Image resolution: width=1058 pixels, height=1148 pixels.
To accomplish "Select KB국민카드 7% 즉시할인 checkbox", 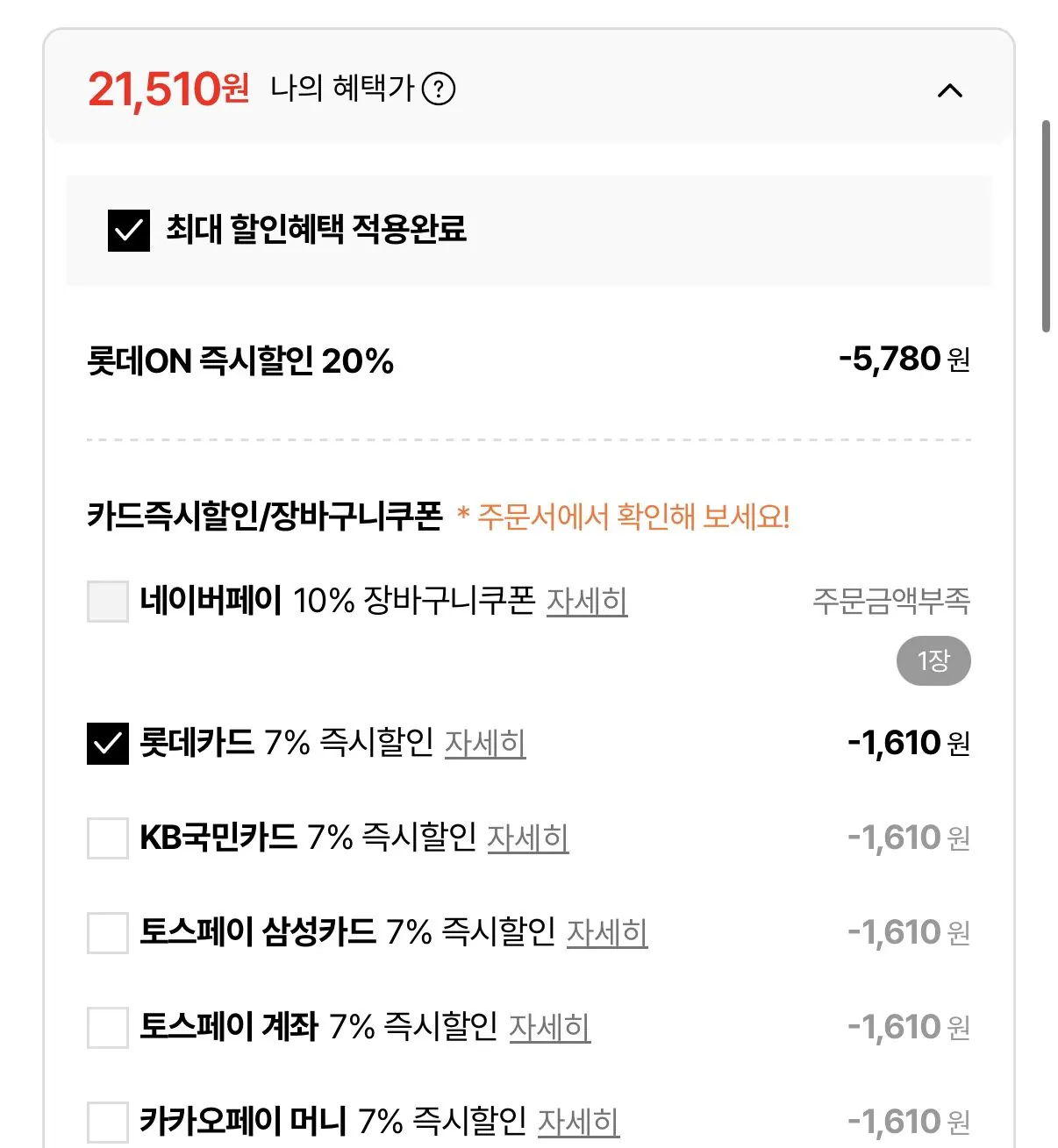I will point(108,838).
